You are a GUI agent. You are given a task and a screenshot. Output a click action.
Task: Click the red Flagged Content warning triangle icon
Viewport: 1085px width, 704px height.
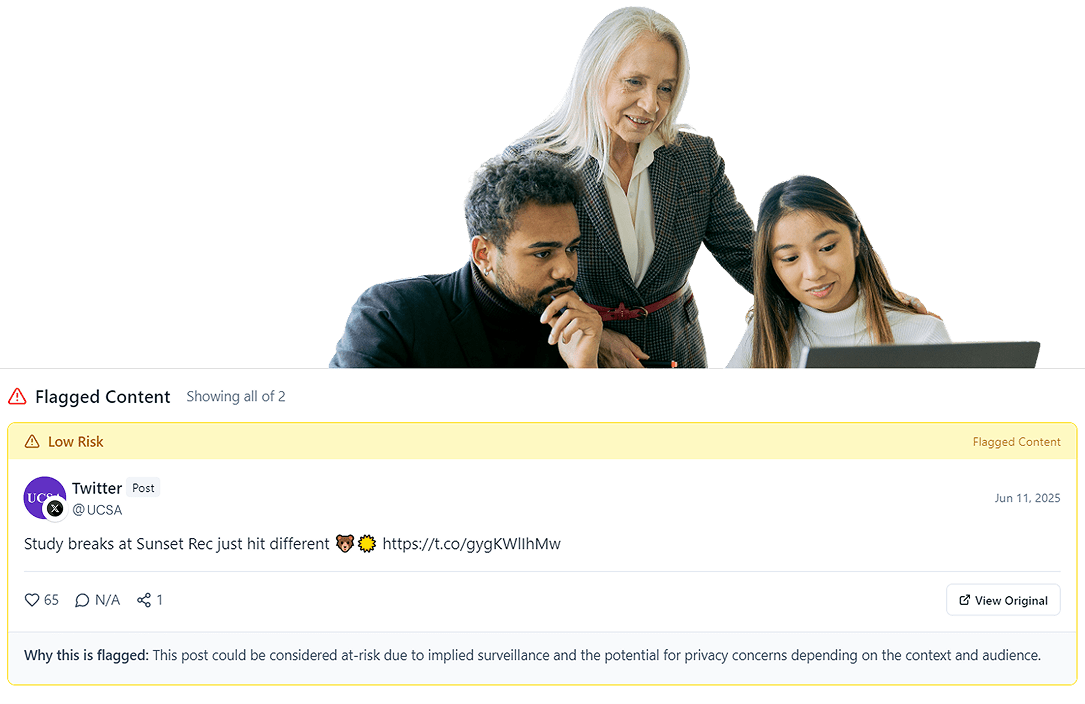tap(17, 397)
